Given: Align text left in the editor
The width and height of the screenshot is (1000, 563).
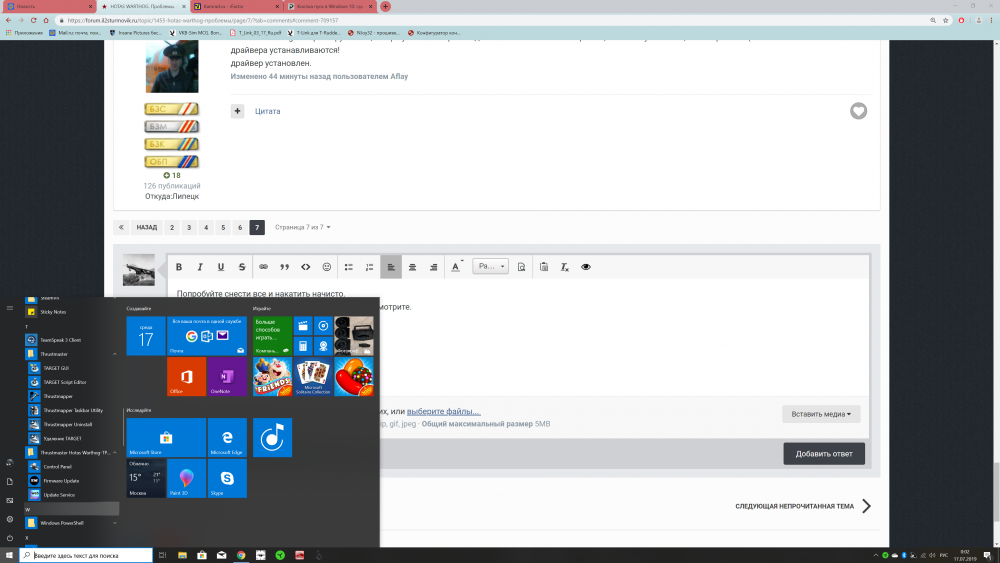Looking at the screenshot, I should 391,267.
